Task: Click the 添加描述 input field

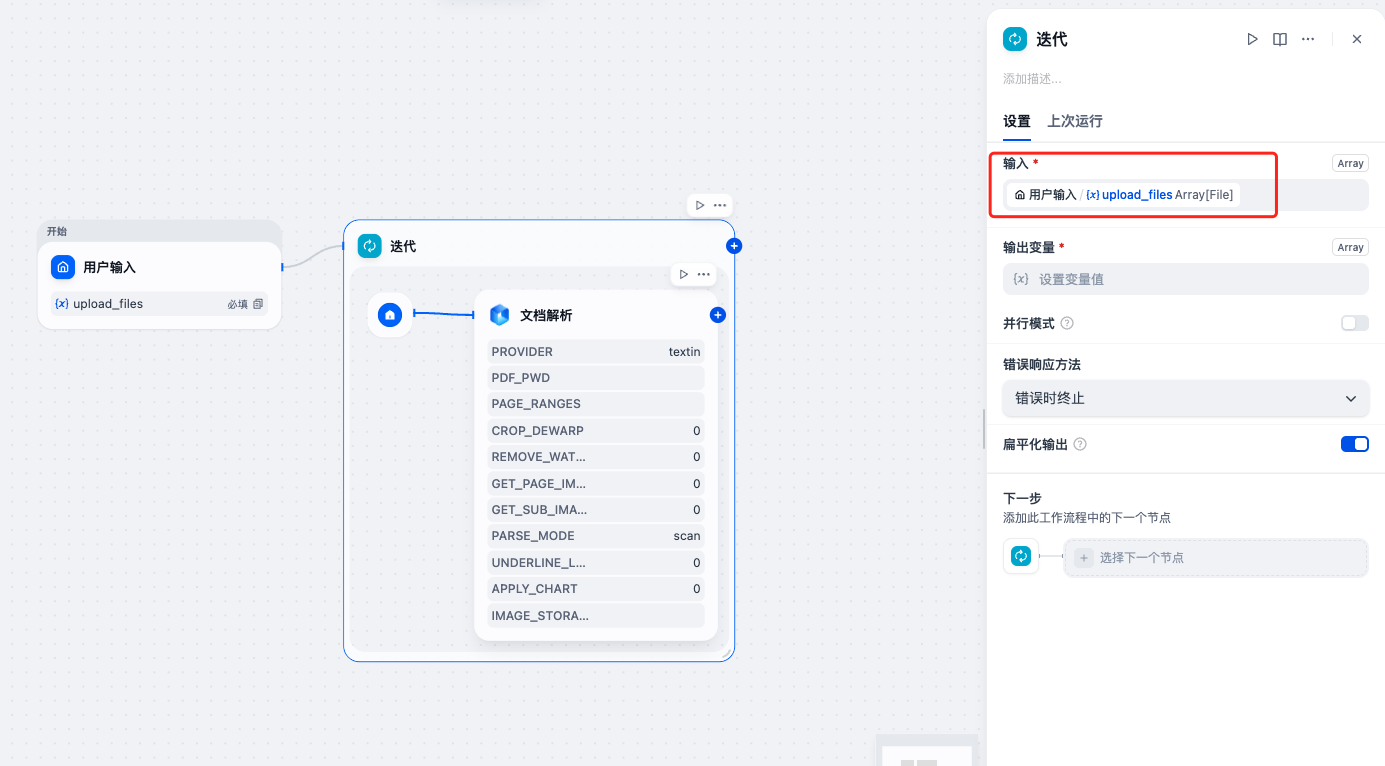Action: (x=1100, y=78)
